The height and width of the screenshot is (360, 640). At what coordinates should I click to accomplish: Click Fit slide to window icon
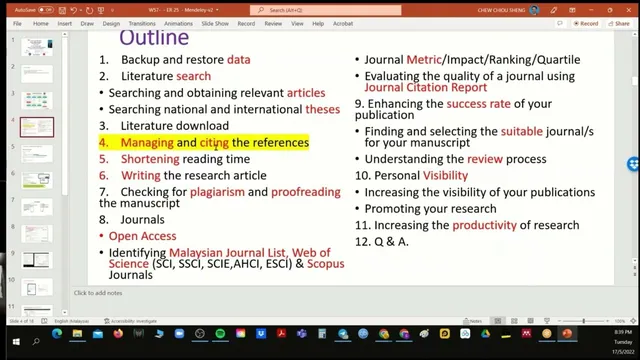[633, 321]
